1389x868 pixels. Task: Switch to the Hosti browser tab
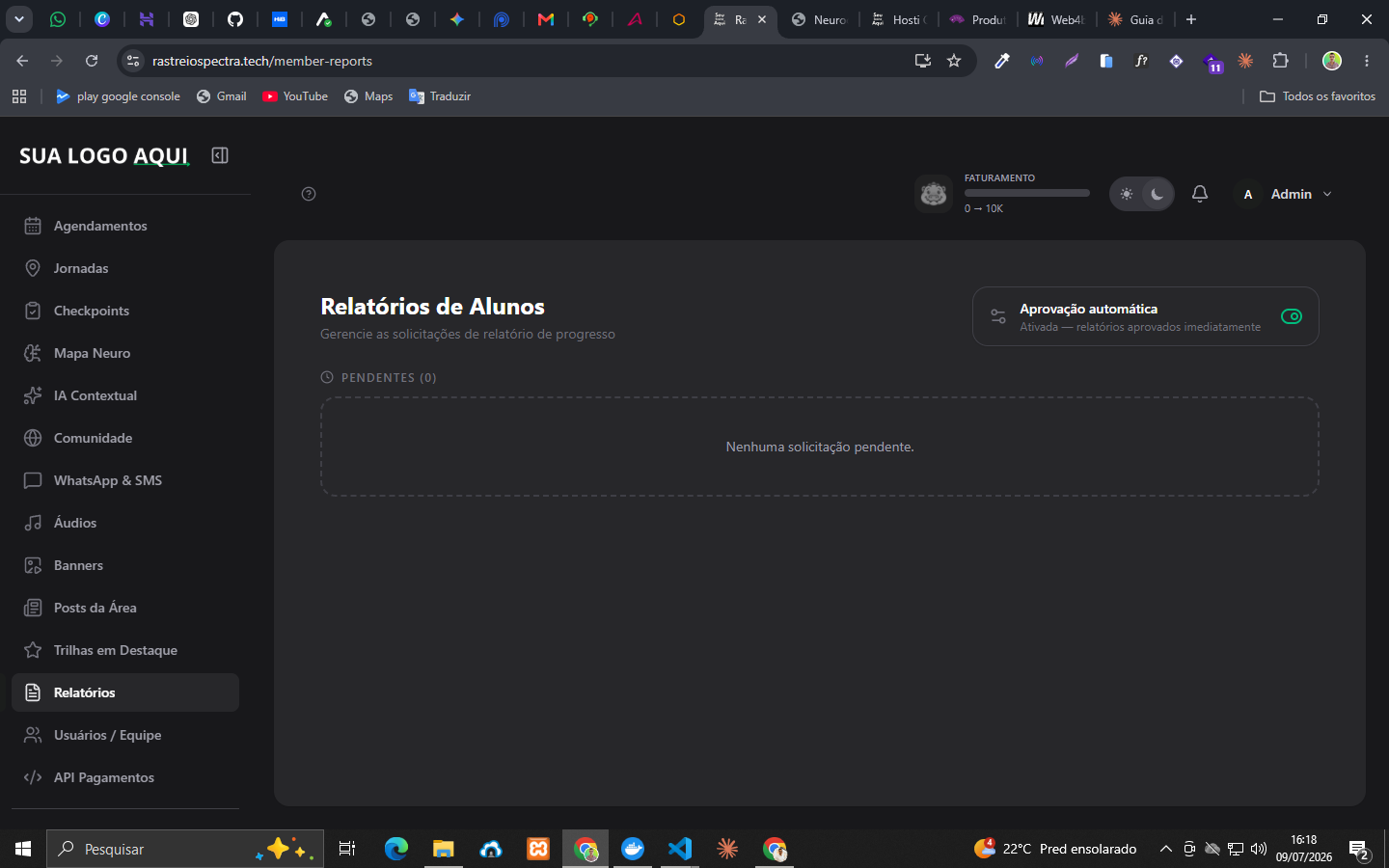tap(899, 19)
